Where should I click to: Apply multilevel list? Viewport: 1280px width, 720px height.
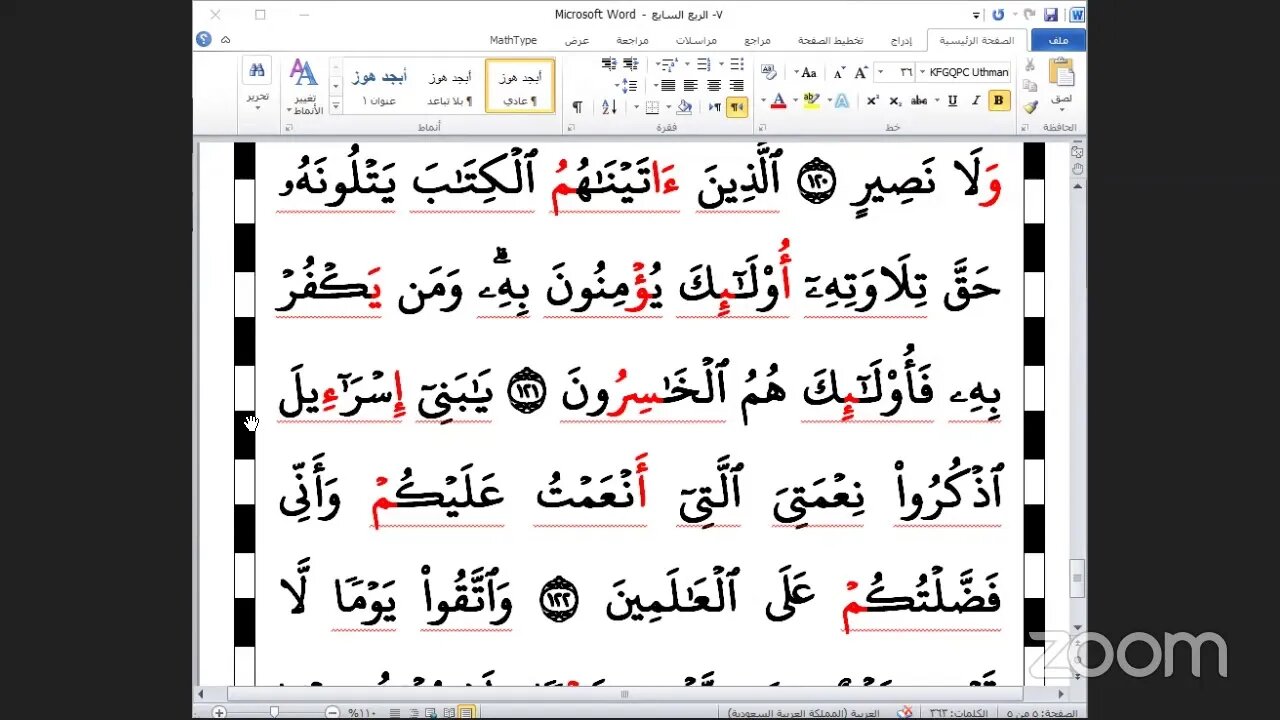coord(668,64)
